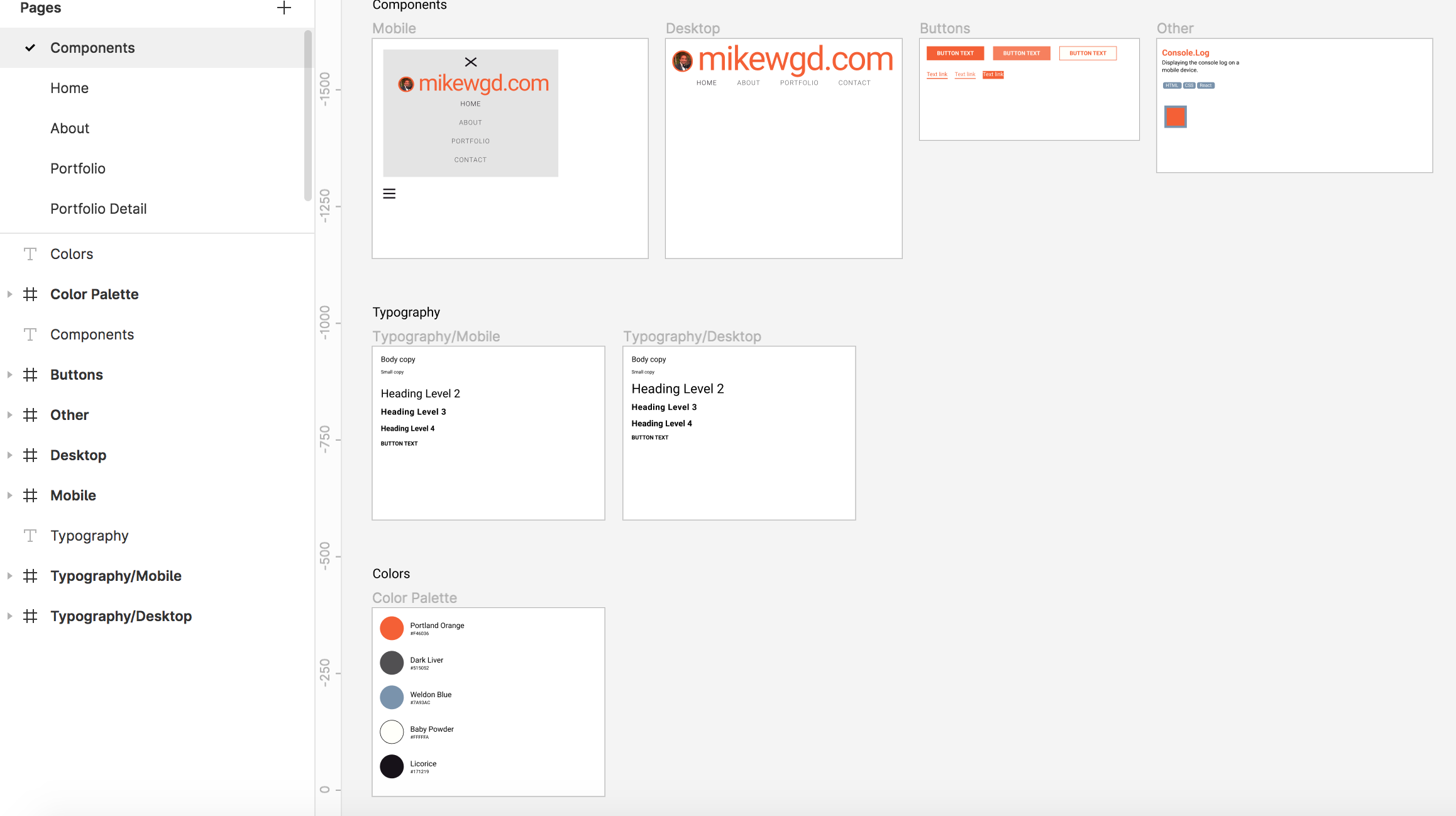Click the orange square in Other frame
This screenshot has height=816, width=1456.
pos(1175,117)
